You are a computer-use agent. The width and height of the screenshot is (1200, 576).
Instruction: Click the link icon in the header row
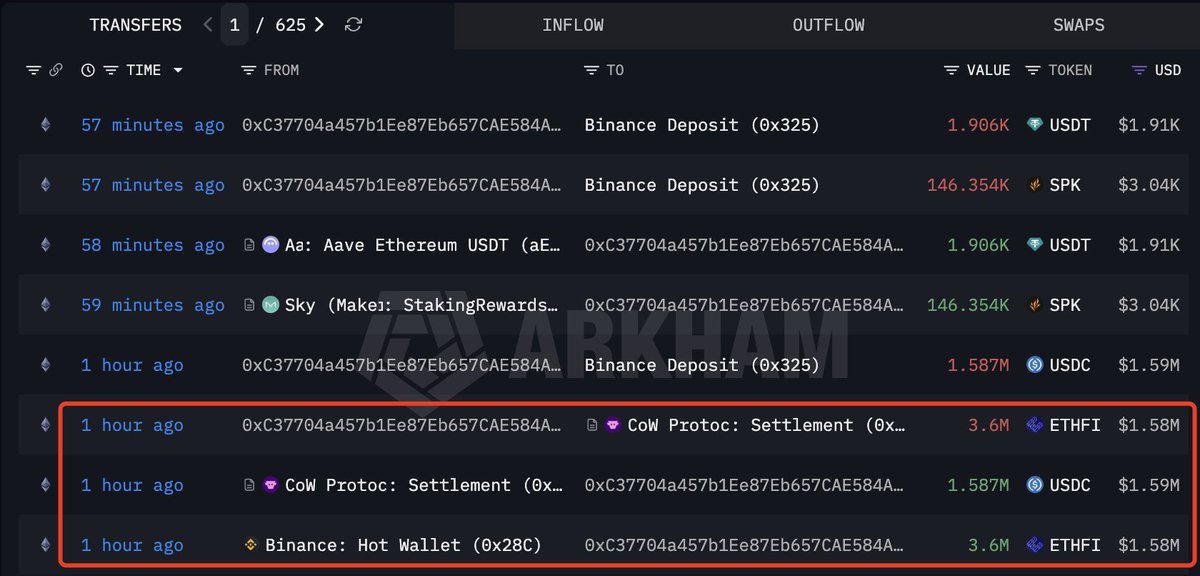coord(56,70)
